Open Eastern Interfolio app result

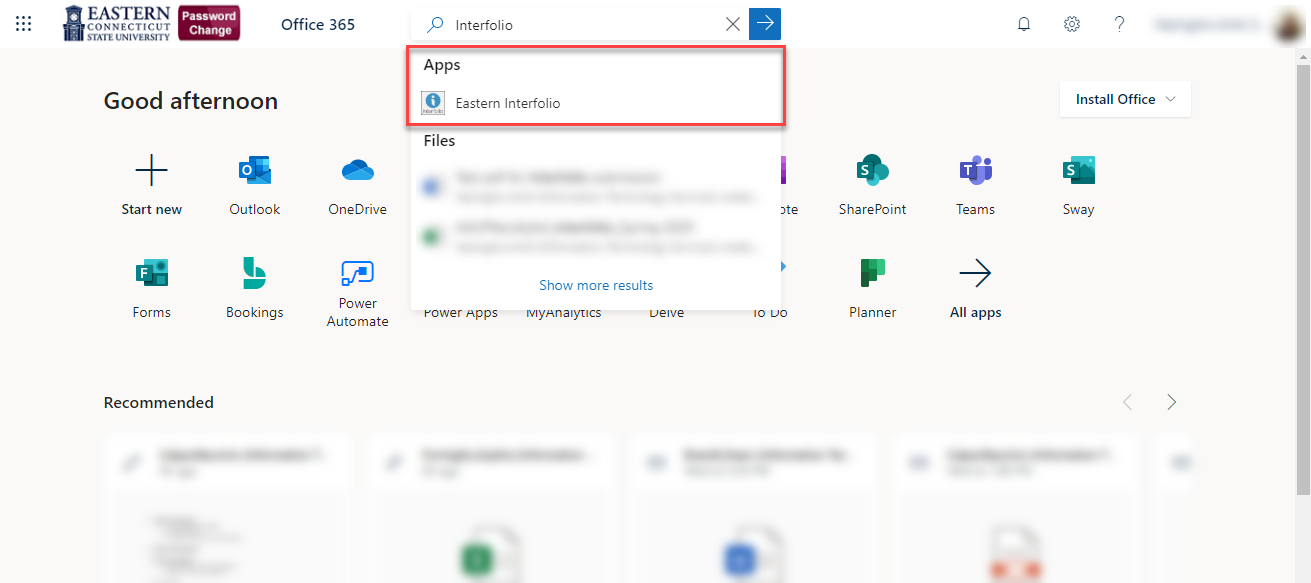pyautogui.click(x=595, y=103)
